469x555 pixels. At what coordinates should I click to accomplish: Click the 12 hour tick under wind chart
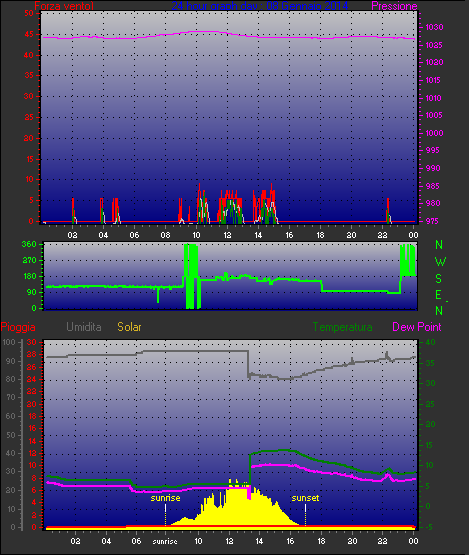click(x=227, y=235)
